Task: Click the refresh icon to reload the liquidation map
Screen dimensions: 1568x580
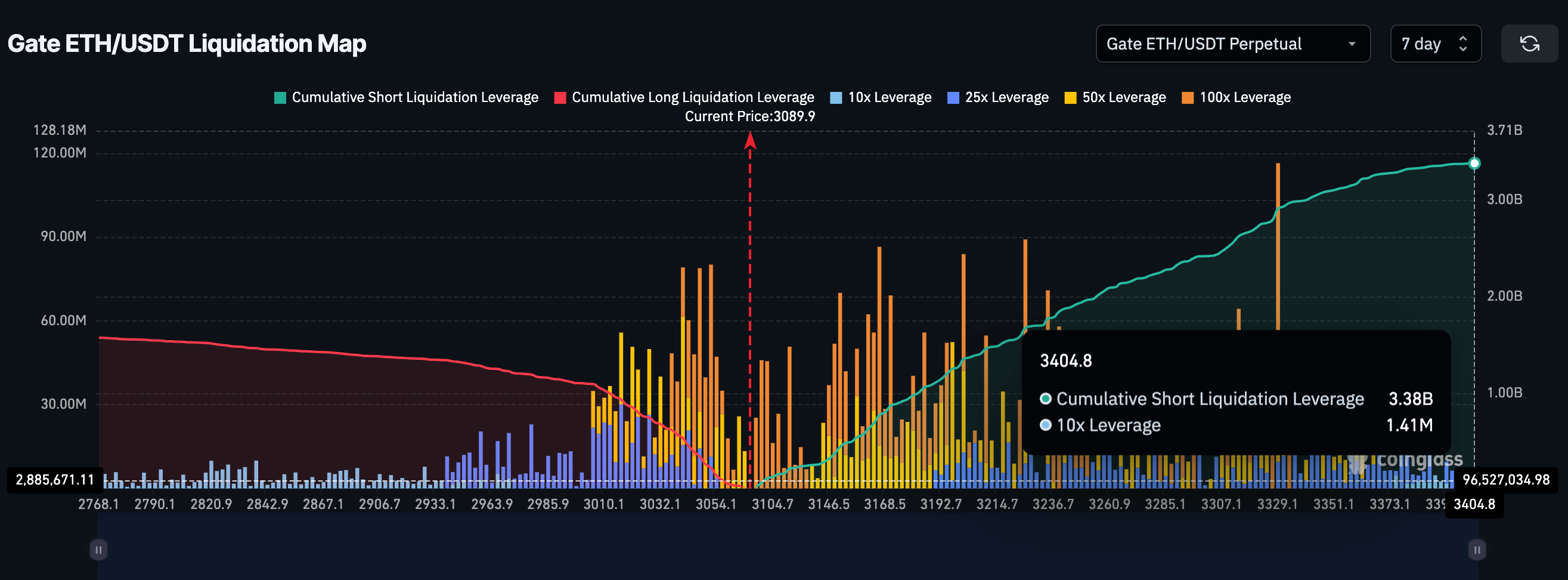Action: pos(1530,43)
